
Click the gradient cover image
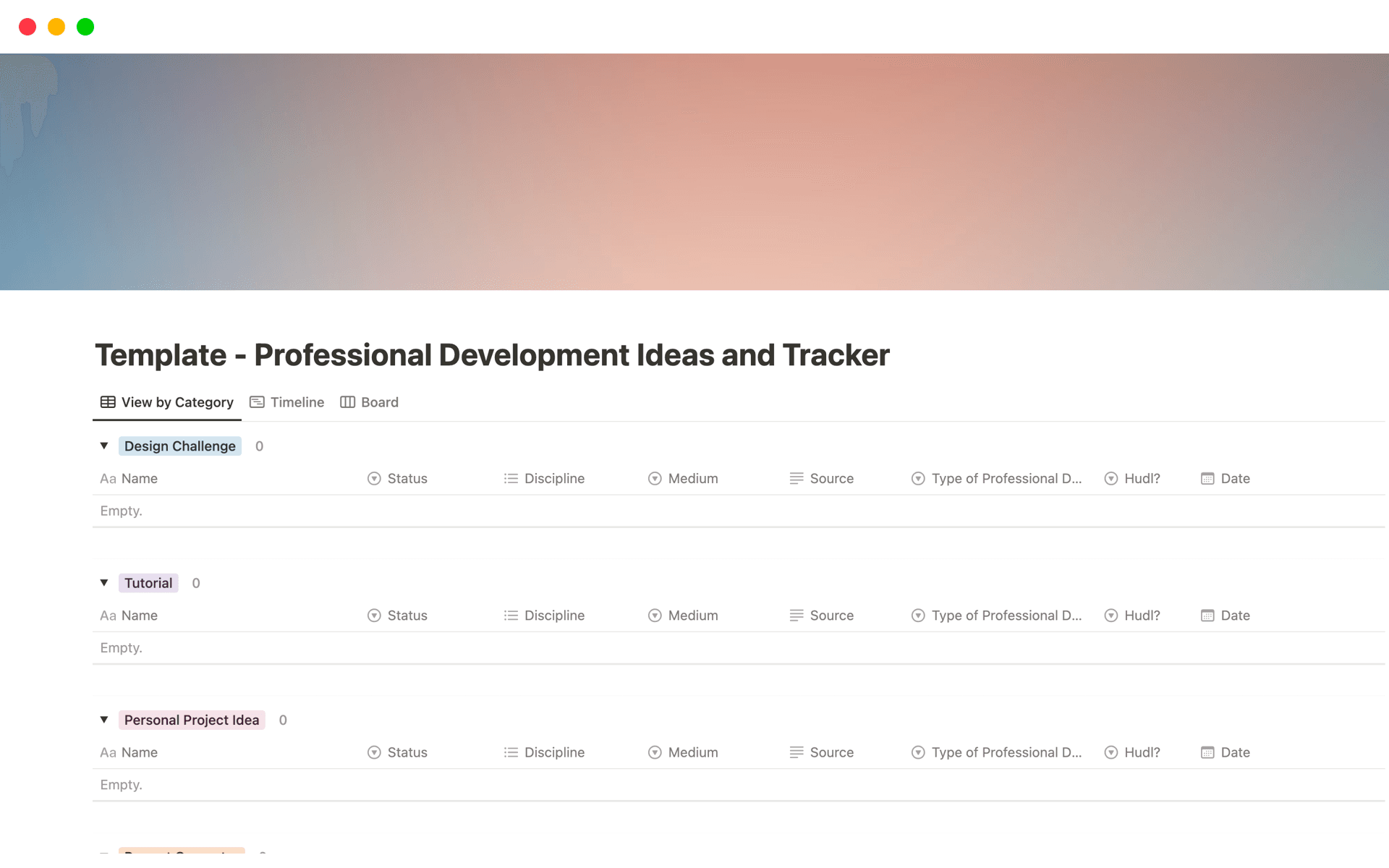[x=694, y=172]
